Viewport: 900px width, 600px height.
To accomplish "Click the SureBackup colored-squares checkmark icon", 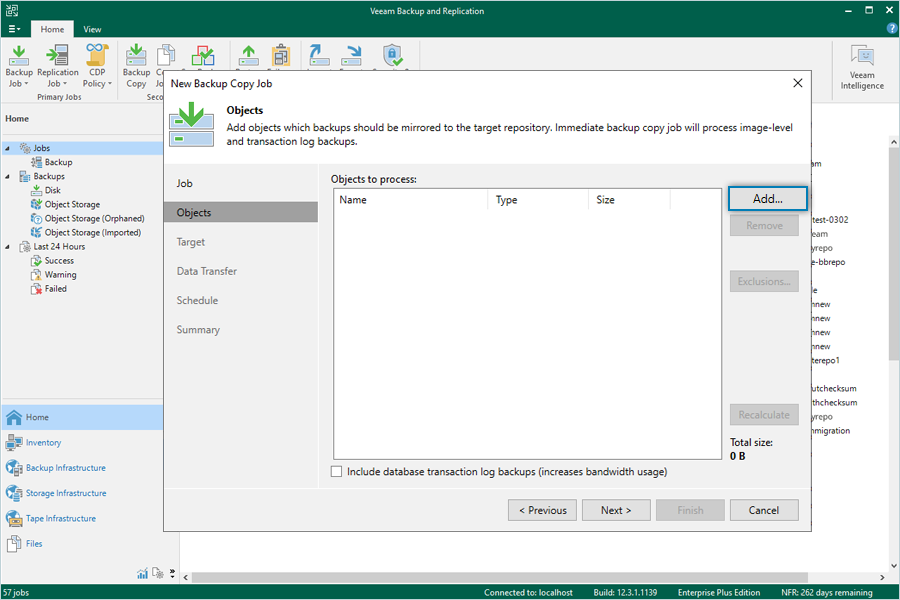I will click(203, 56).
